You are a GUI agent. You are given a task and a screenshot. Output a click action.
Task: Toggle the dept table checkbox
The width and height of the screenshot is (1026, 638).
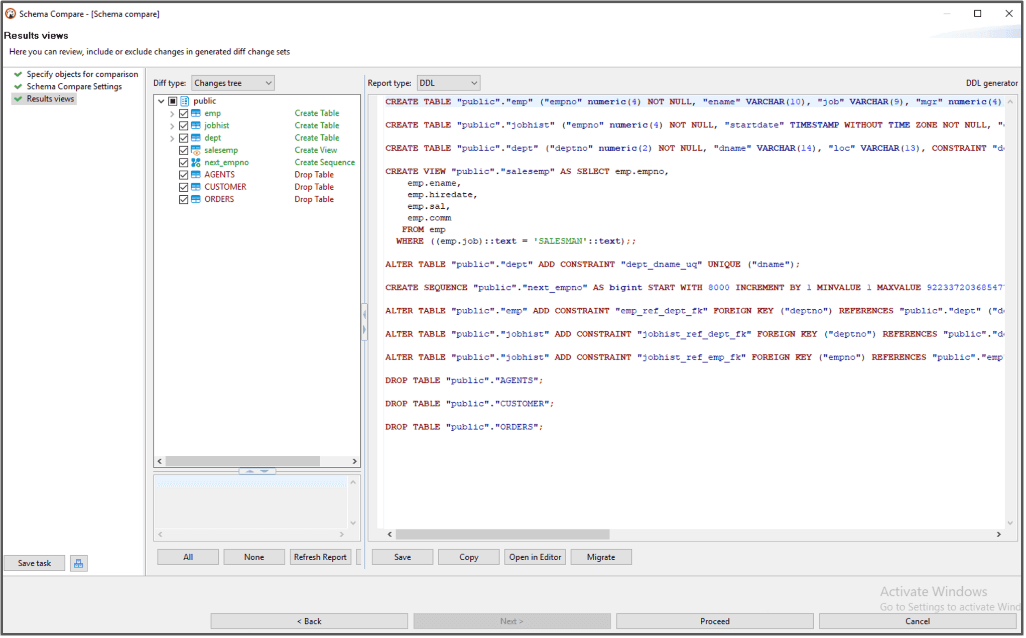pyautogui.click(x=183, y=138)
